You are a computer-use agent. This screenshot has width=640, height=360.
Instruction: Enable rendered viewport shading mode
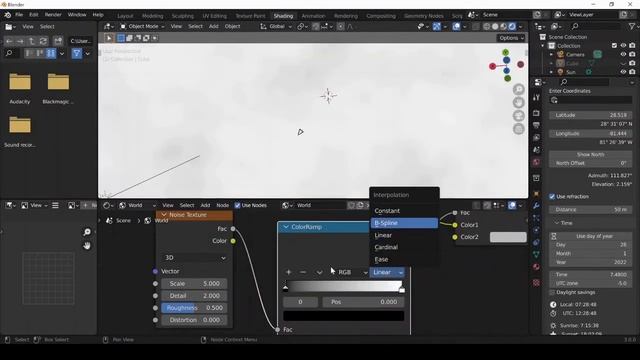[512, 27]
